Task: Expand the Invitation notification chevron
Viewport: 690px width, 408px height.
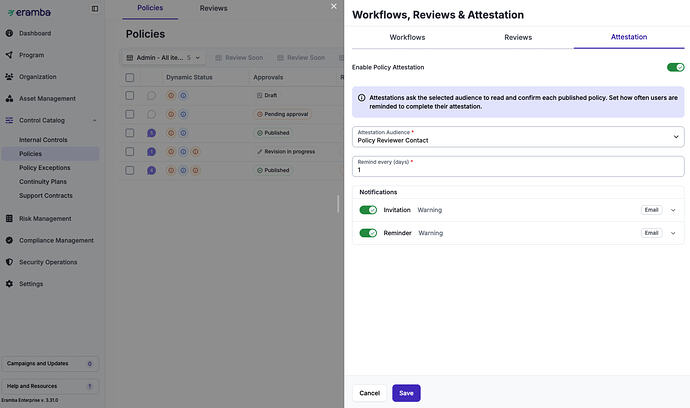Action: tap(673, 210)
